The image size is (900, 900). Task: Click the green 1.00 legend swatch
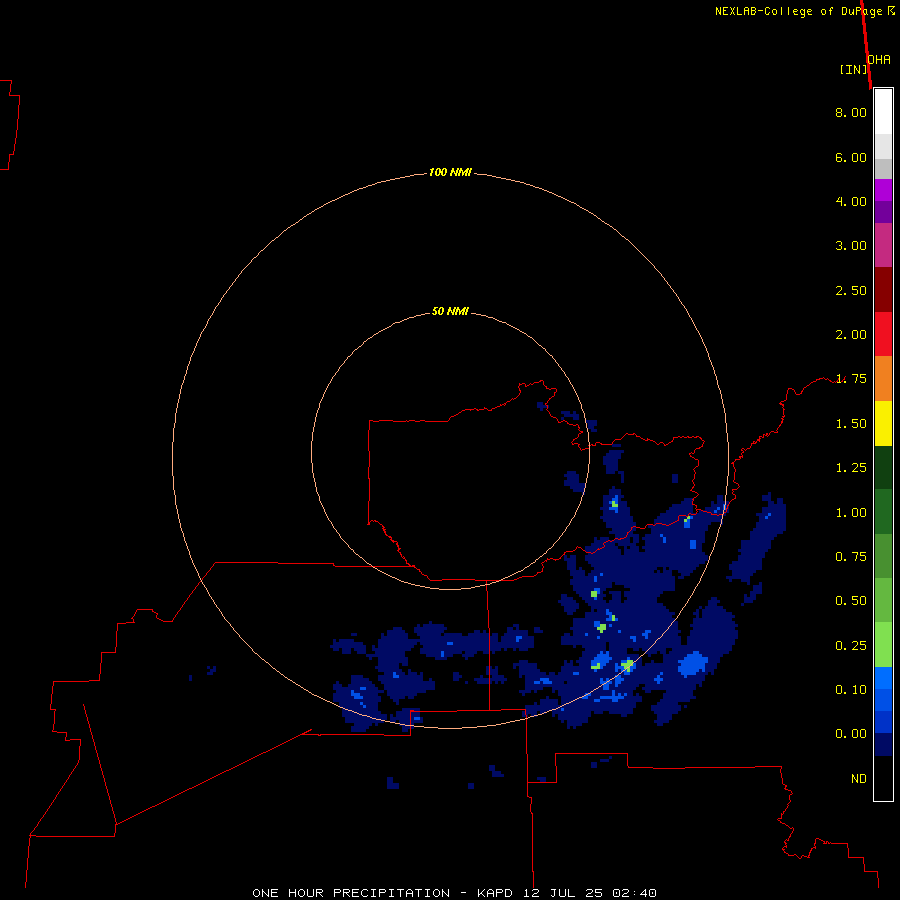tap(883, 512)
